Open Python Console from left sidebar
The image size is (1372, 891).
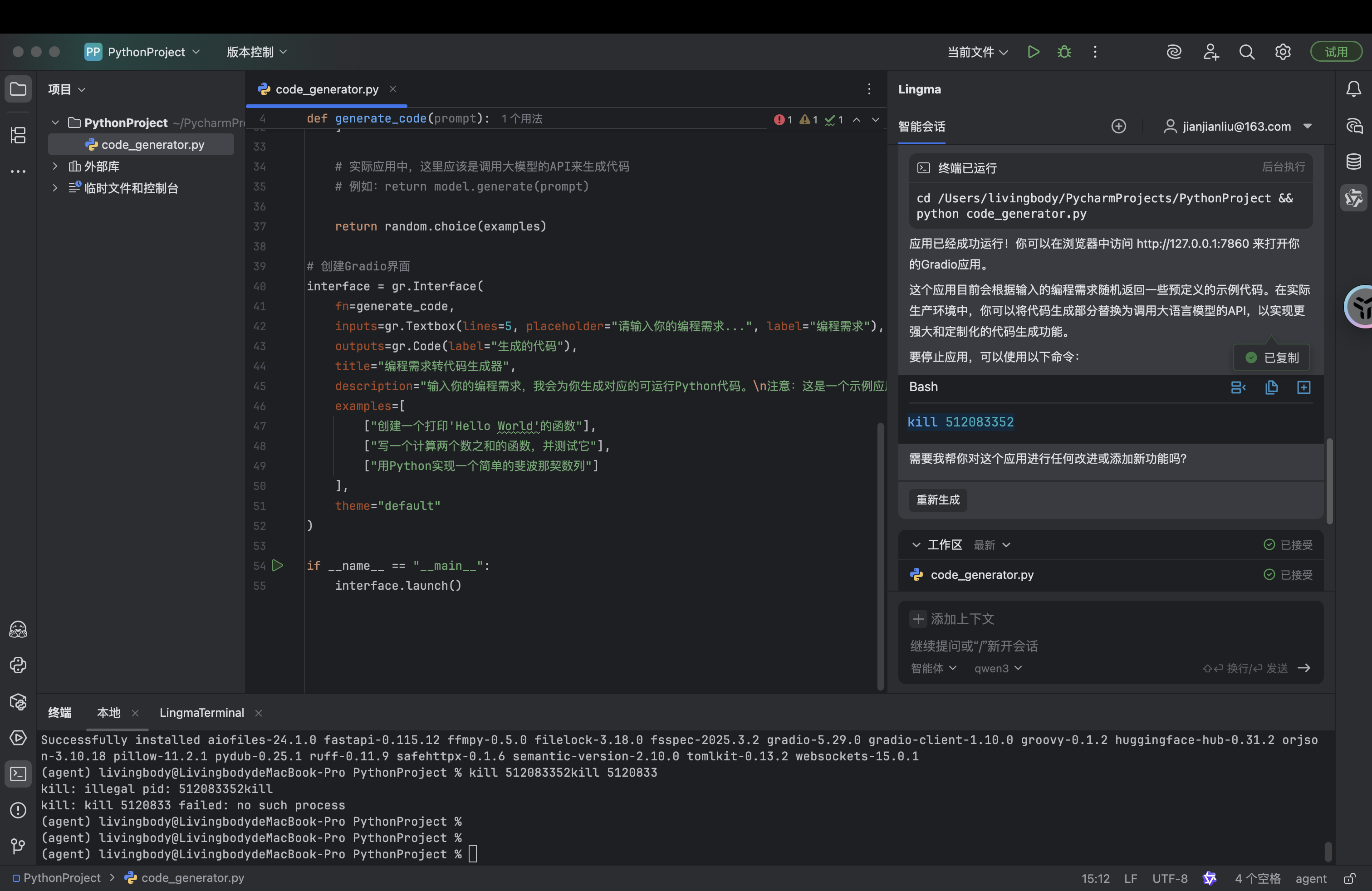tap(18, 665)
